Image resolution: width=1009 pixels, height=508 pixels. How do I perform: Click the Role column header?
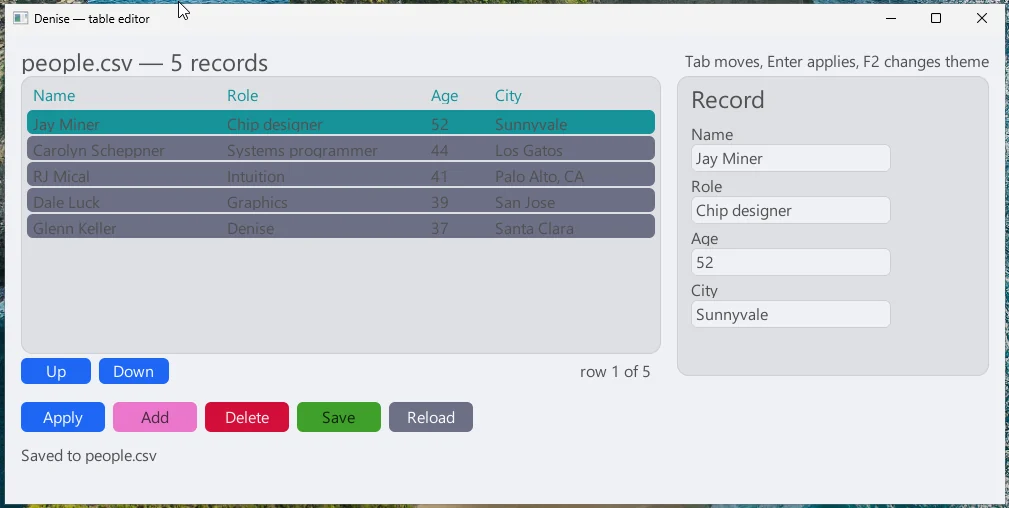coord(243,96)
